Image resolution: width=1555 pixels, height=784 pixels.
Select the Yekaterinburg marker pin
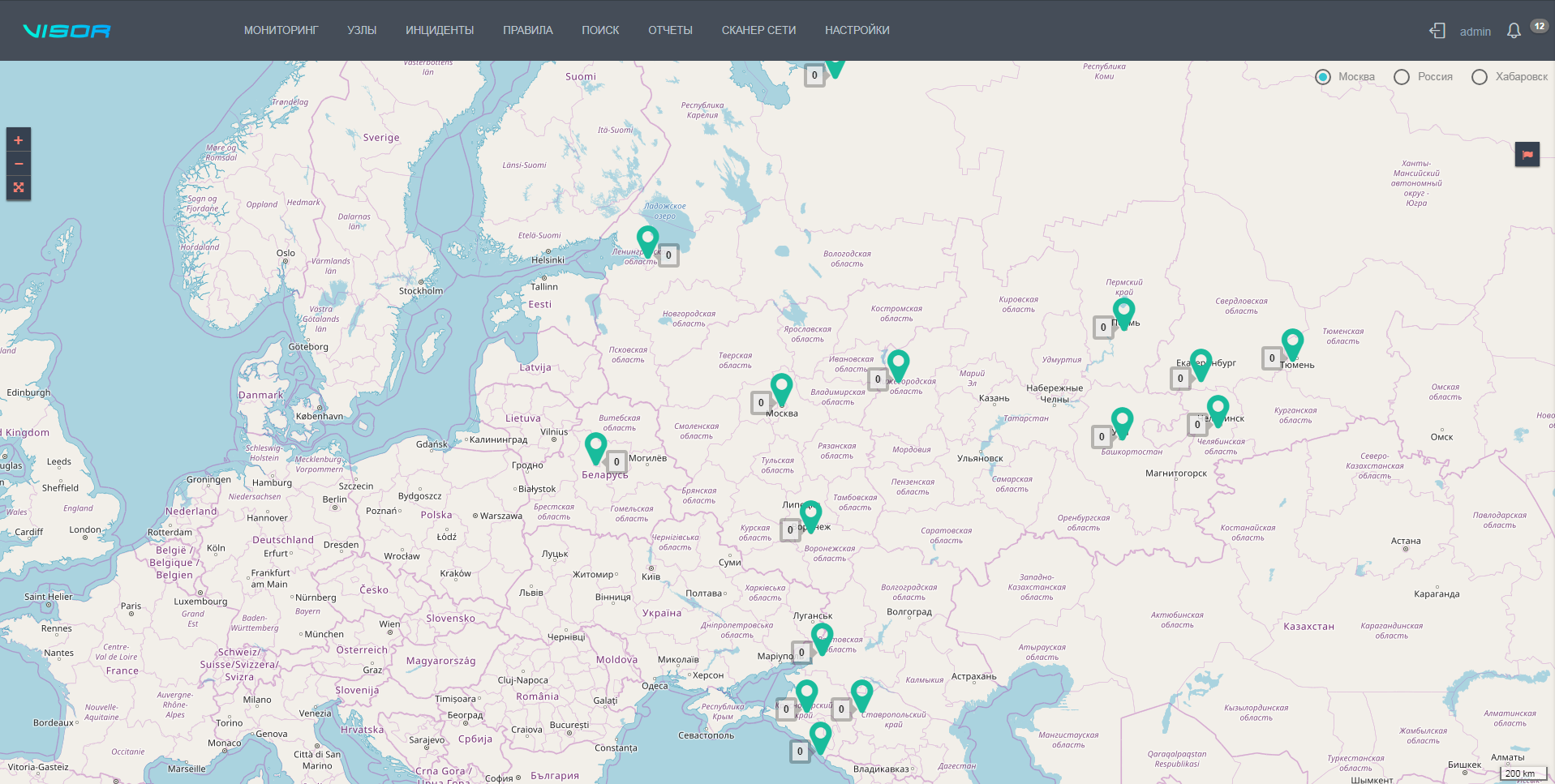pyautogui.click(x=1201, y=365)
